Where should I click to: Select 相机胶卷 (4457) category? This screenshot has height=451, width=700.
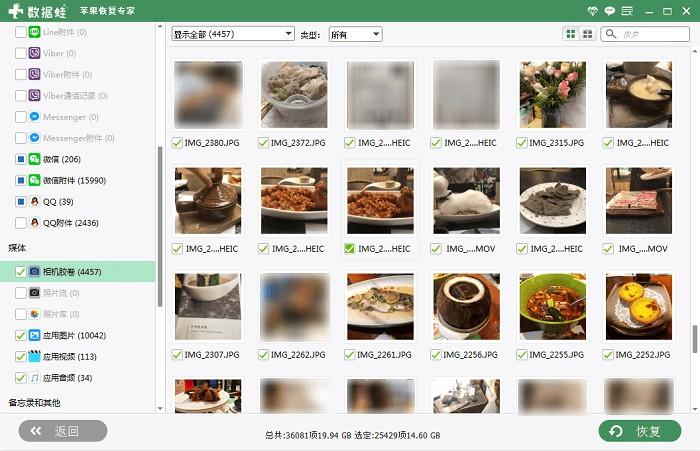[x=78, y=271]
